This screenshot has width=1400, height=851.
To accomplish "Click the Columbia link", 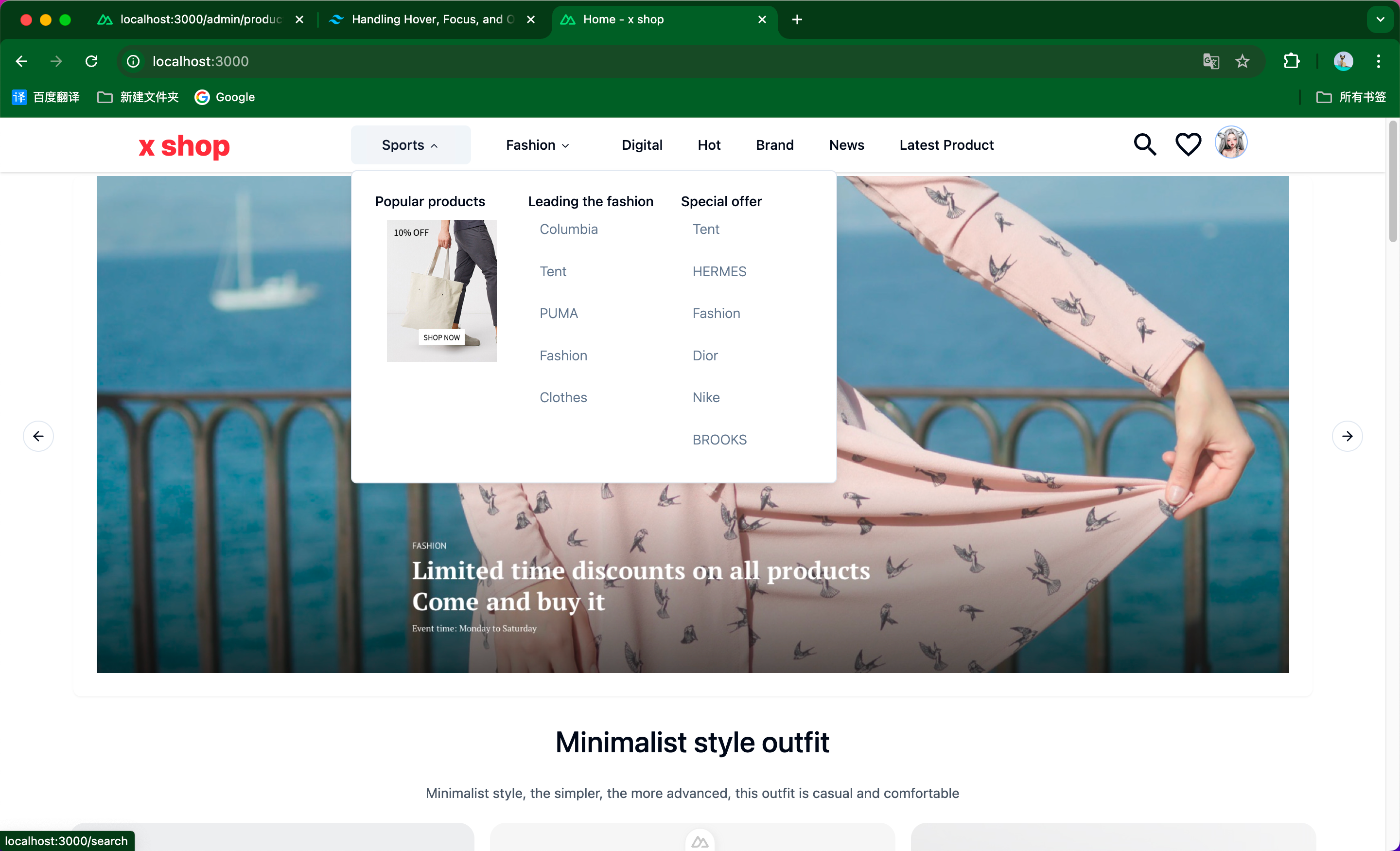I will 569,229.
